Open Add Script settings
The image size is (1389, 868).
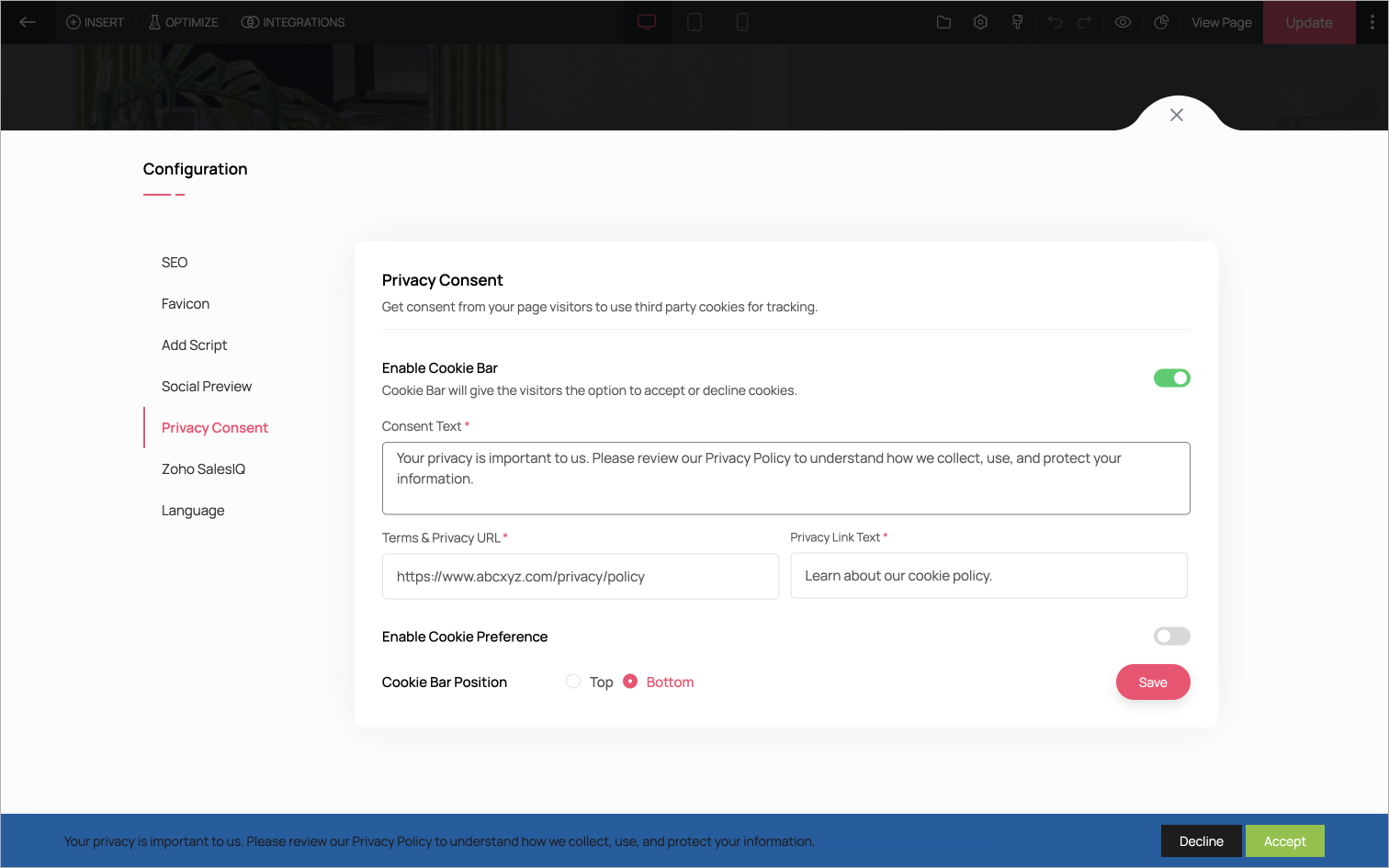(194, 345)
